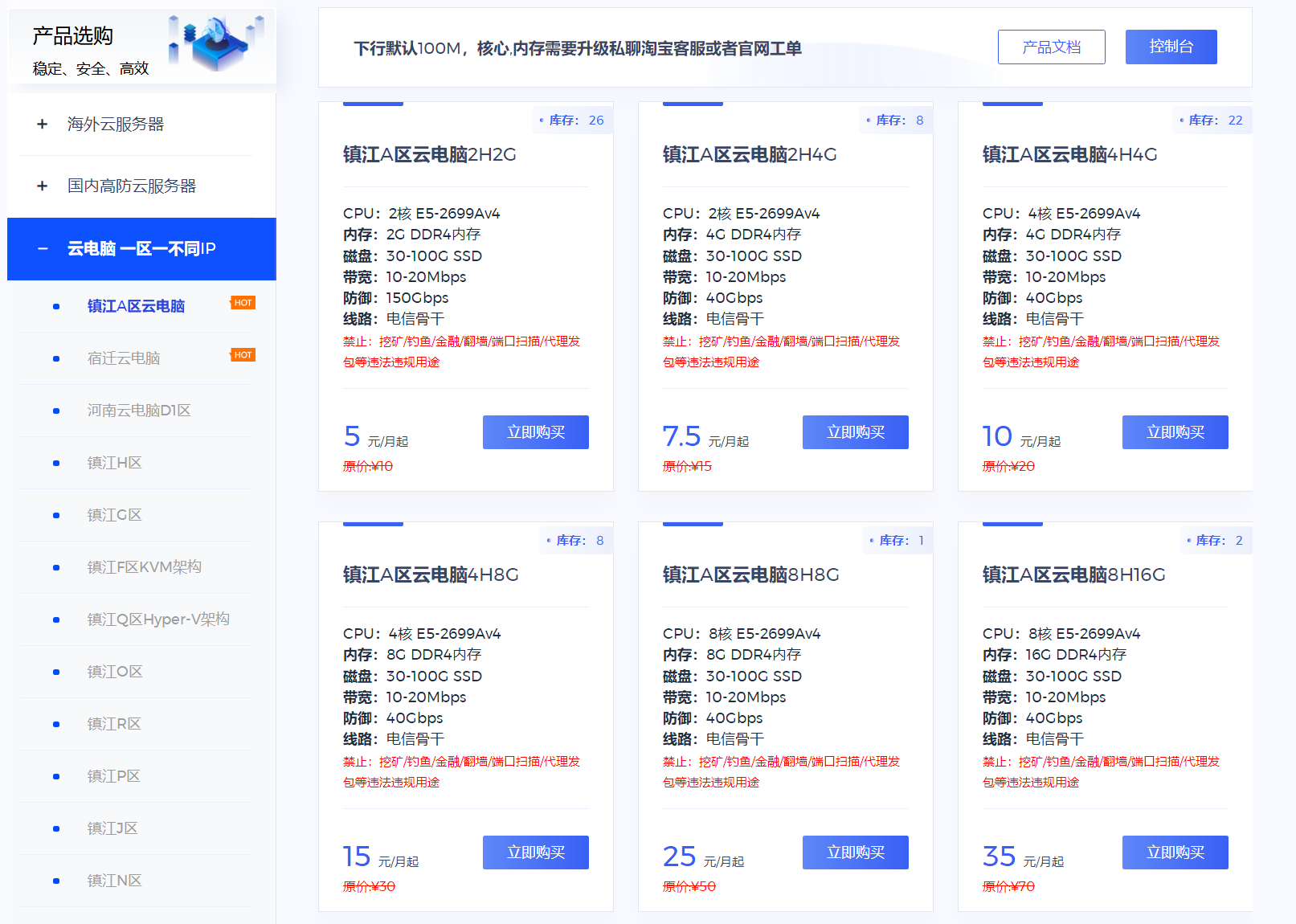Click the 稳定、安全、高效 tagline
Screen dimensions: 1296x924
point(91,69)
